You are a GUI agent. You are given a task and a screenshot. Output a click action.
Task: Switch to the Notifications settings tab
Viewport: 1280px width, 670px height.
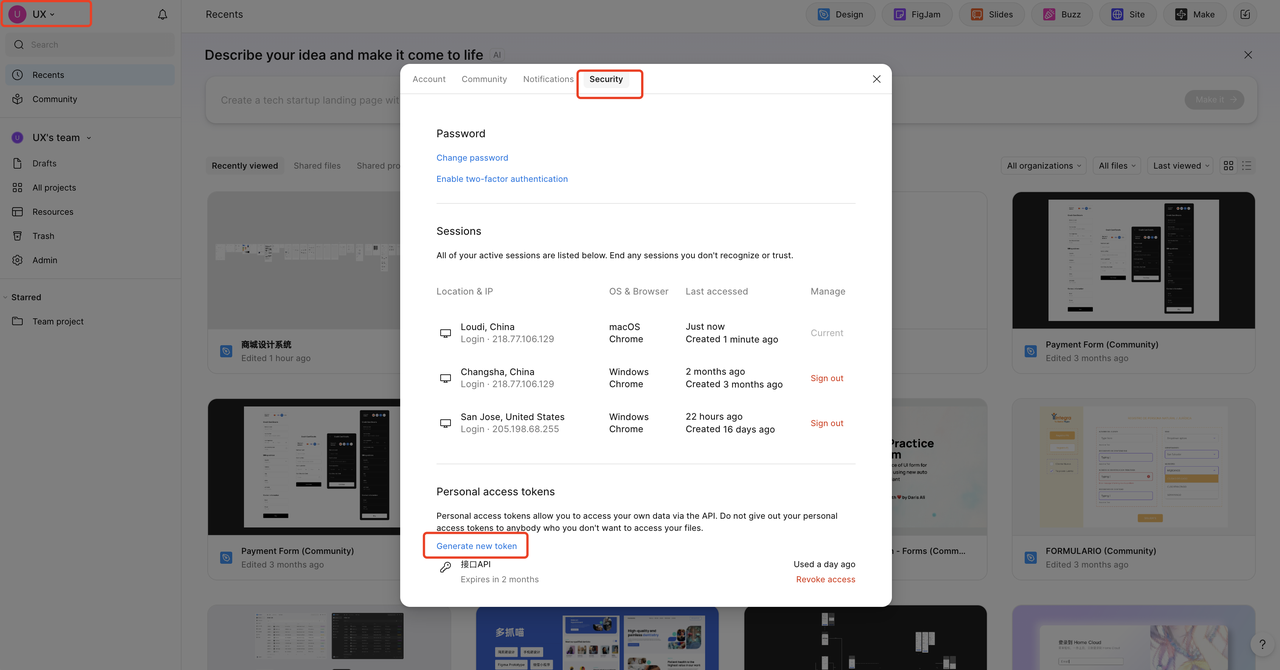[x=548, y=79]
